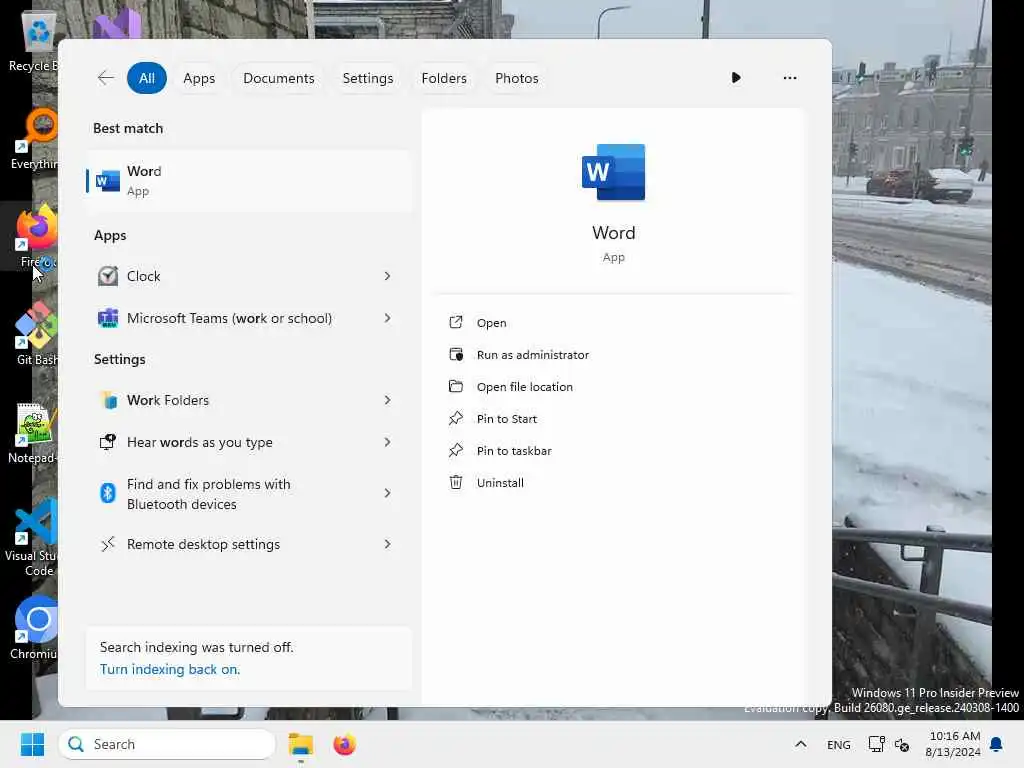The height and width of the screenshot is (768, 1024).
Task: Switch to the Settings filter tab
Action: pyautogui.click(x=368, y=78)
